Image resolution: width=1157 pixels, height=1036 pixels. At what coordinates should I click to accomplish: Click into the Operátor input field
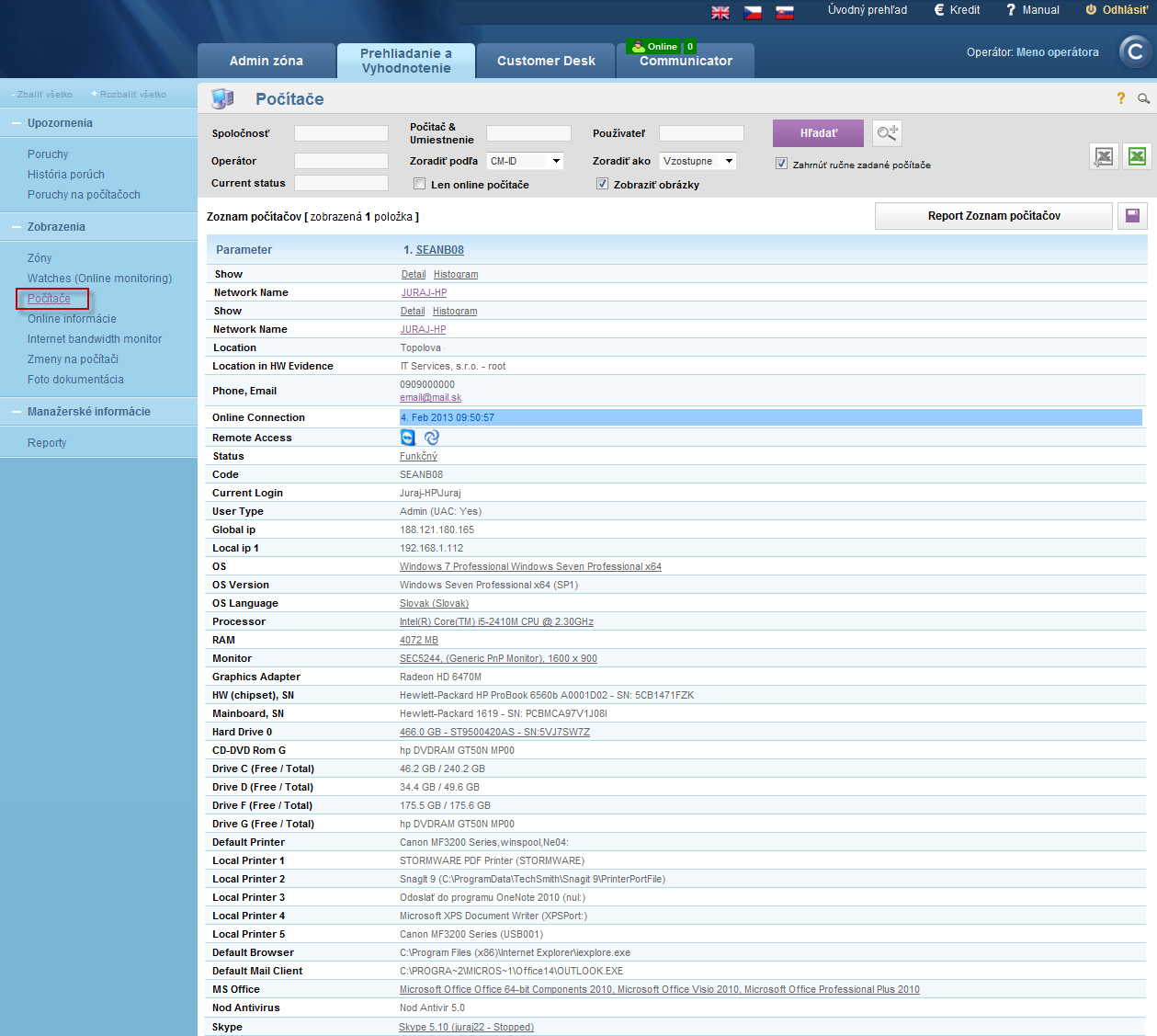pos(341,161)
